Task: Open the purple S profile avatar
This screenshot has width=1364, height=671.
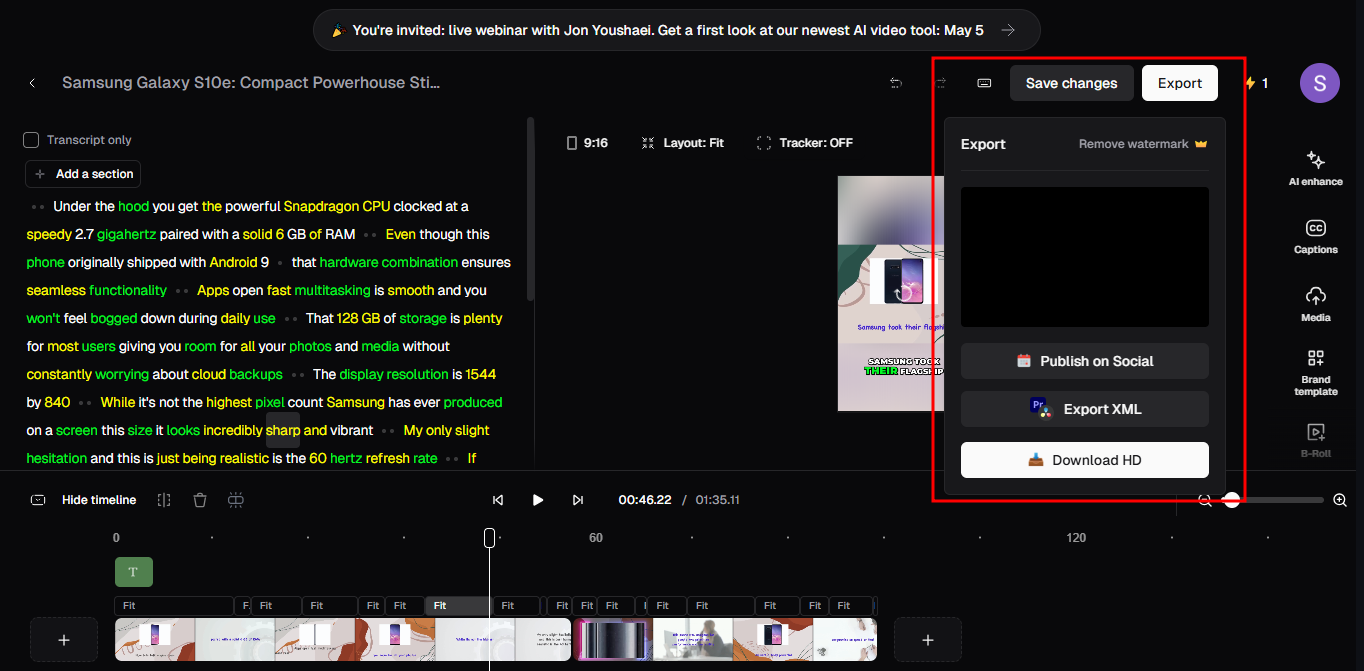Action: pos(1320,83)
